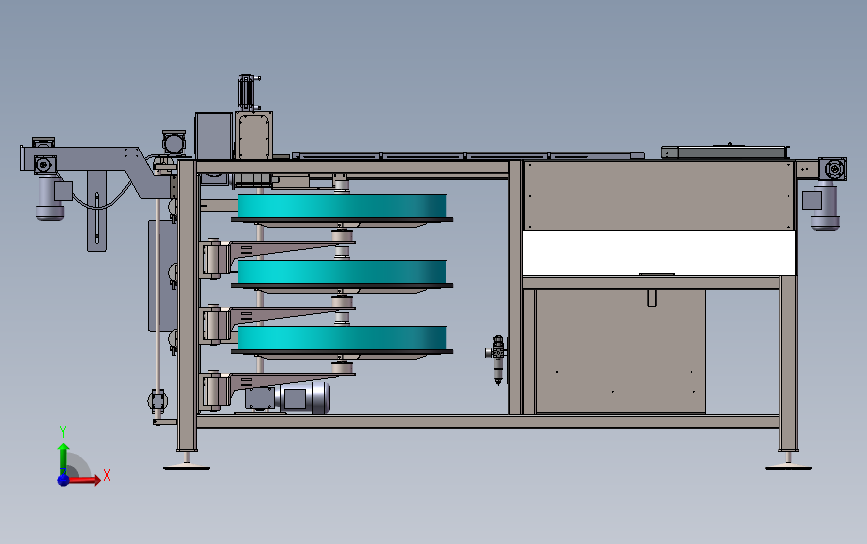Viewport: 867px width, 544px height.
Task: Pick the upper grey cover panel on the right
Action: pos(658,196)
